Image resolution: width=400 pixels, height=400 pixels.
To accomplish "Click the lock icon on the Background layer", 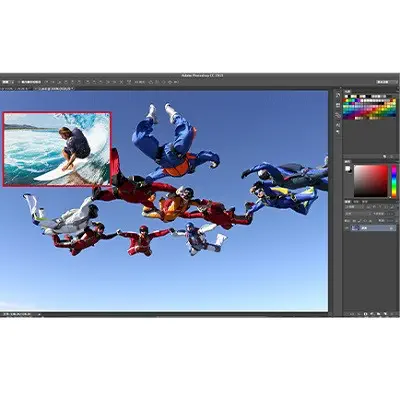I will pyautogui.click(x=391, y=228).
